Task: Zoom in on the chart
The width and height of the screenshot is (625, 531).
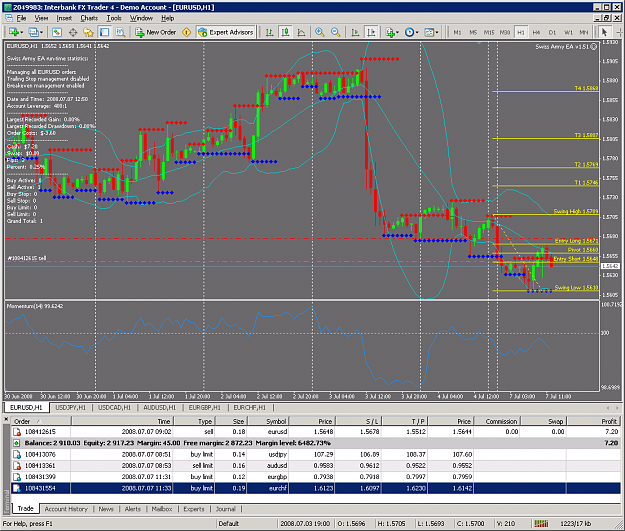Action: pos(319,32)
